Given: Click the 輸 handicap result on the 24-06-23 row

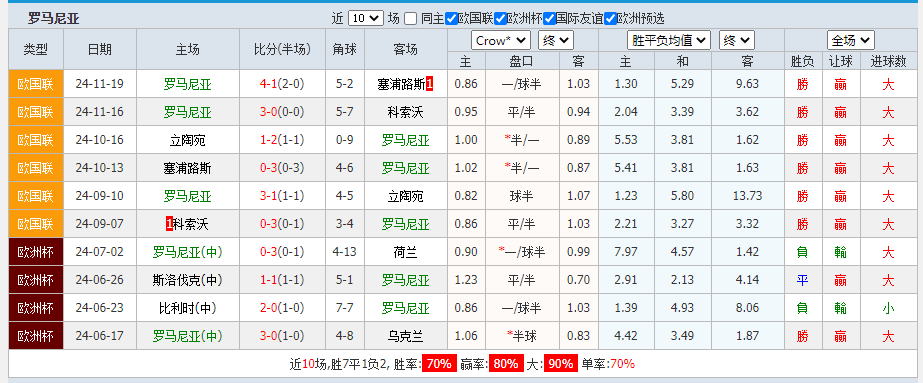Looking at the screenshot, I should click(840, 308).
